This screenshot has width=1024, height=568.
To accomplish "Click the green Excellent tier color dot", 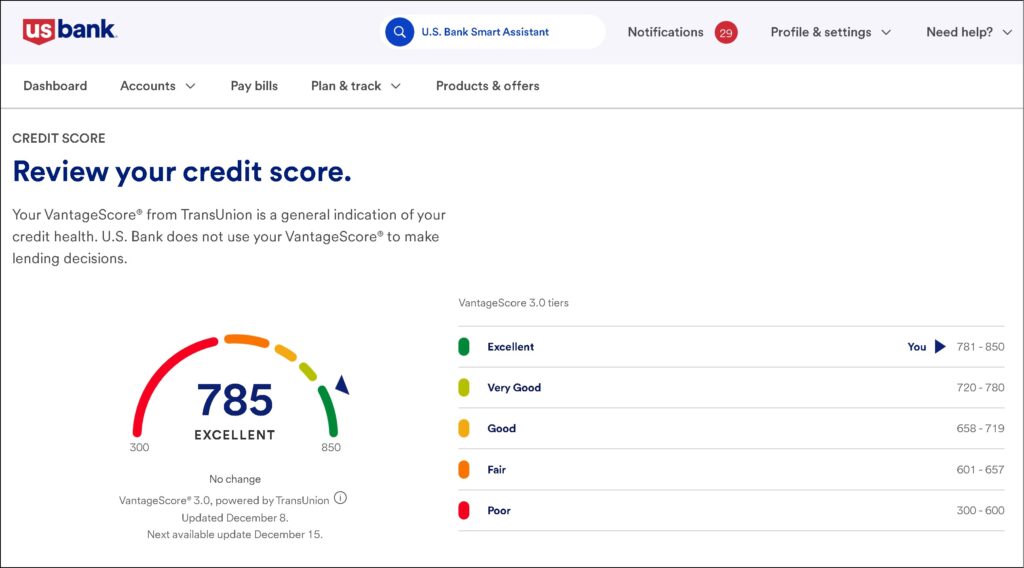I will (464, 347).
